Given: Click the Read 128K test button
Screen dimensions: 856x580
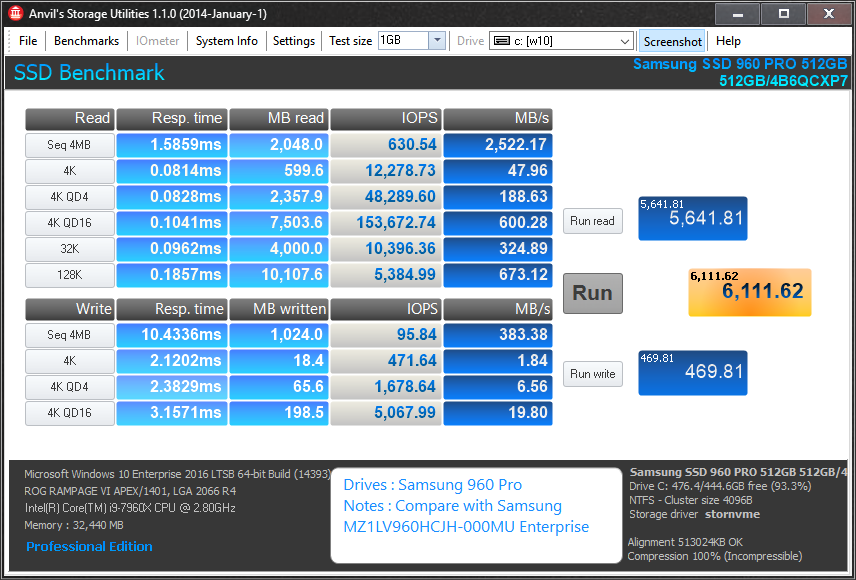Looking at the screenshot, I should [69, 275].
